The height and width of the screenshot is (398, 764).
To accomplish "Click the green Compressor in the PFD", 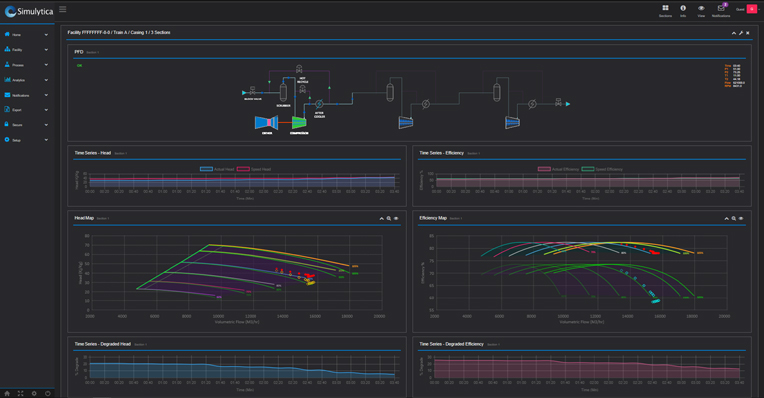I will tap(299, 122).
